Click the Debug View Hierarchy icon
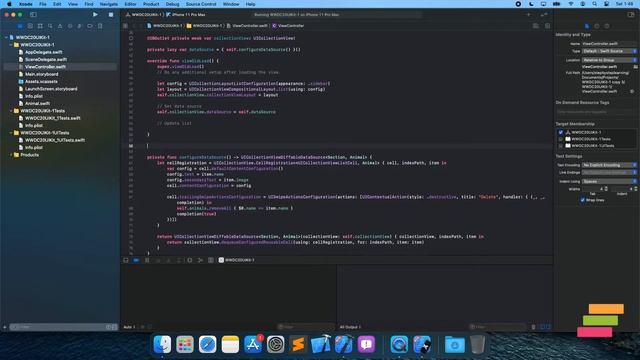Viewport: 640px width, 360px height. click(x=189, y=260)
